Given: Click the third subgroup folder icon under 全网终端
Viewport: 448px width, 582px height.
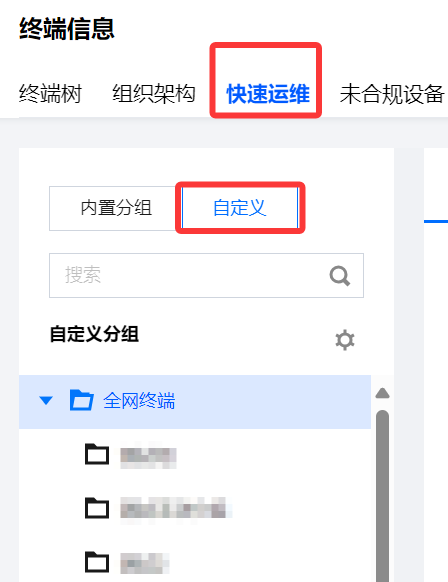Looking at the screenshot, I should (x=97, y=562).
